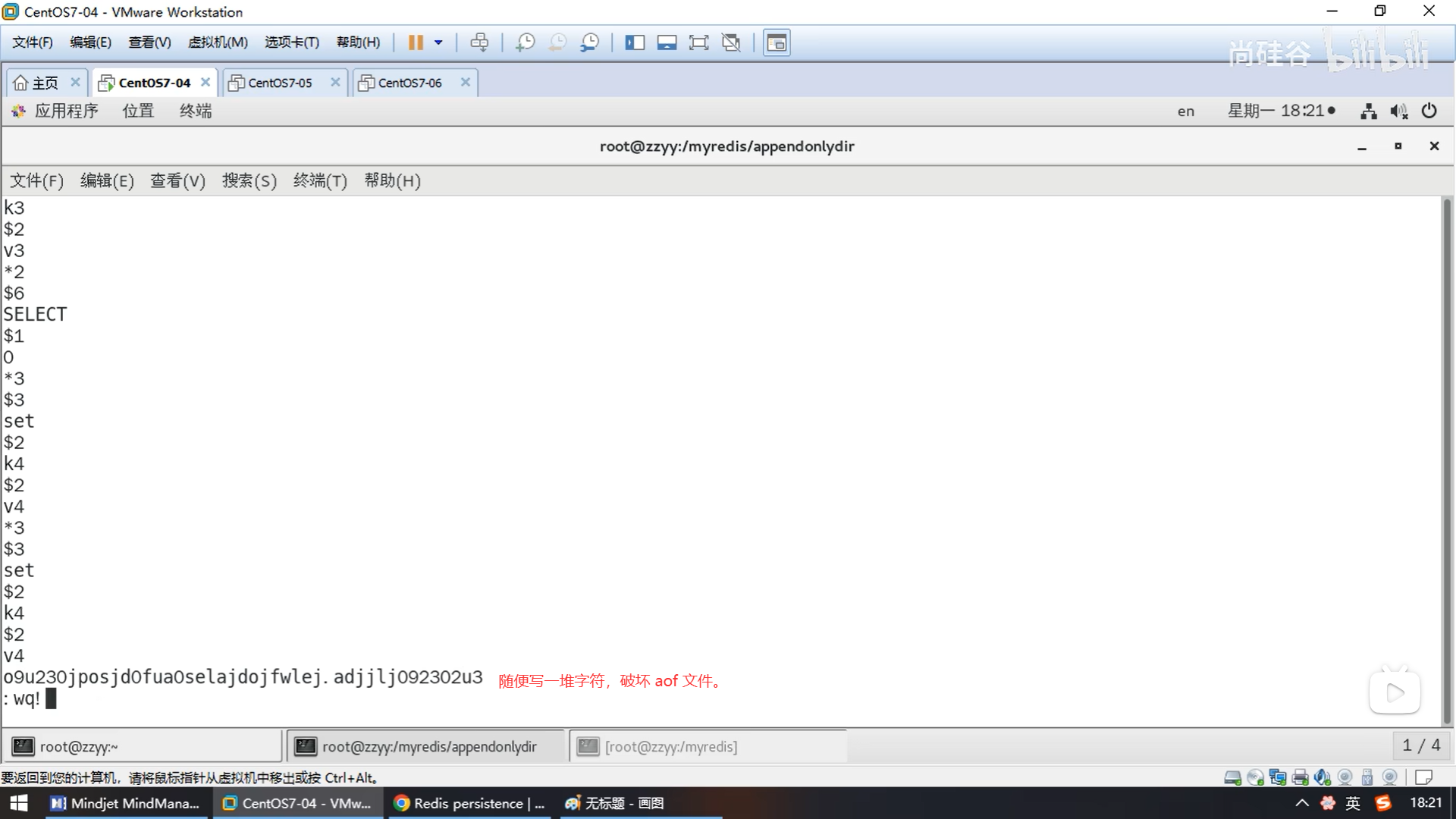
Task: Toggle Unity mode icon
Action: point(731,42)
